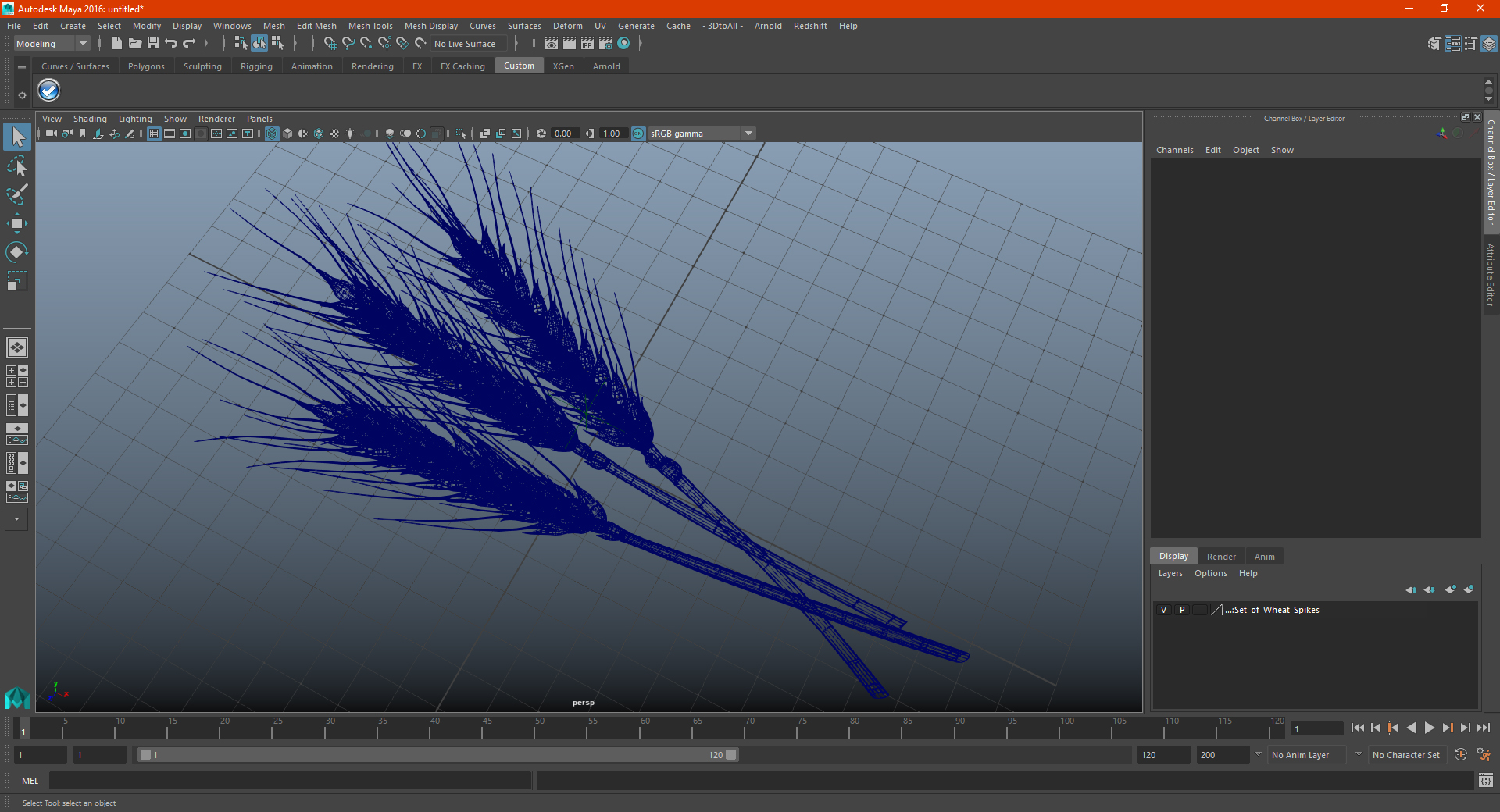Click the blue checkmark shelf button
Image resolution: width=1500 pixels, height=812 pixels.
[x=49, y=91]
